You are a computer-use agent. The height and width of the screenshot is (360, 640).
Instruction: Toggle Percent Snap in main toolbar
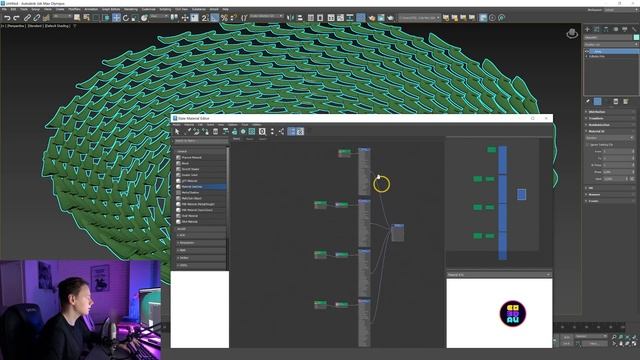(x=224, y=18)
